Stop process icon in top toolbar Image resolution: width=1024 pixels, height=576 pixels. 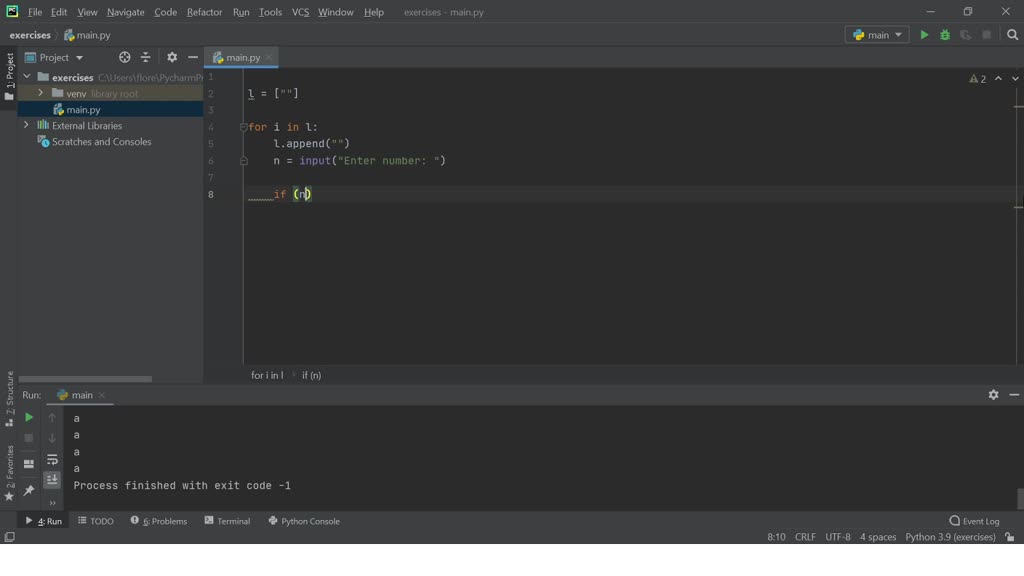987,35
